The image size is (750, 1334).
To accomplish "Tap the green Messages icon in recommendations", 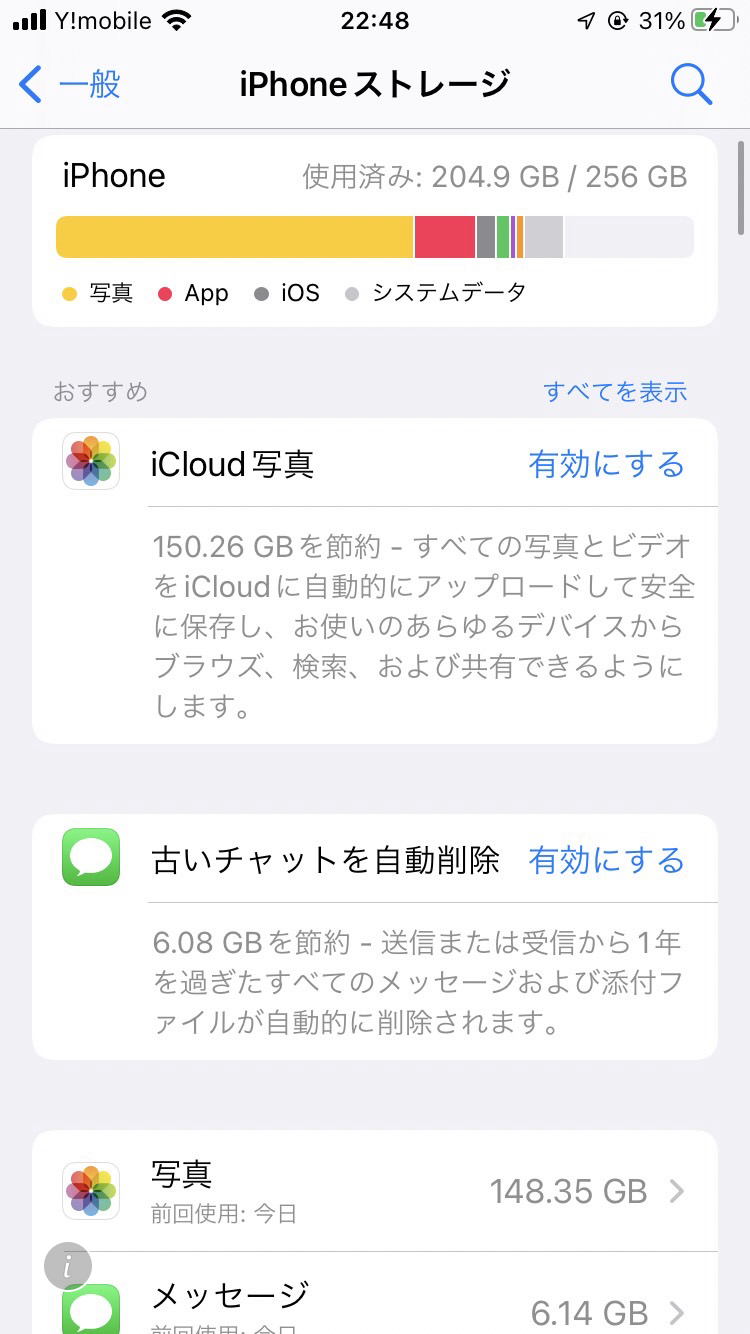I will pos(91,857).
